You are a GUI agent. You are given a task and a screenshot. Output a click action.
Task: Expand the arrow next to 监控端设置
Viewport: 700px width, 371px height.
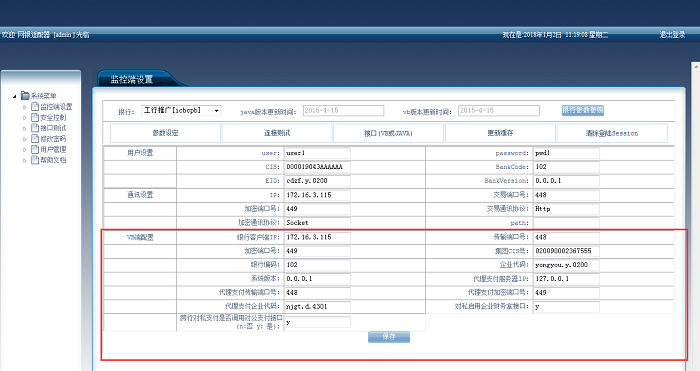pos(25,107)
